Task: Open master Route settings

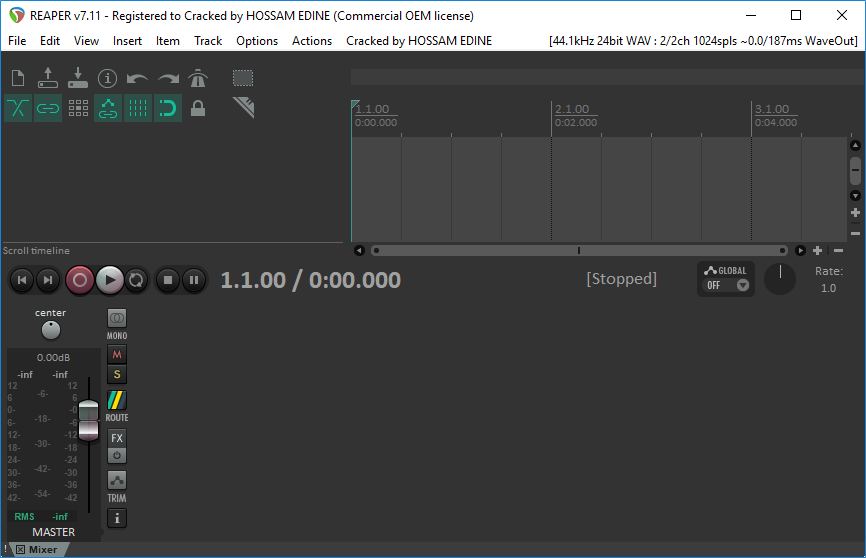Action: pyautogui.click(x=117, y=400)
